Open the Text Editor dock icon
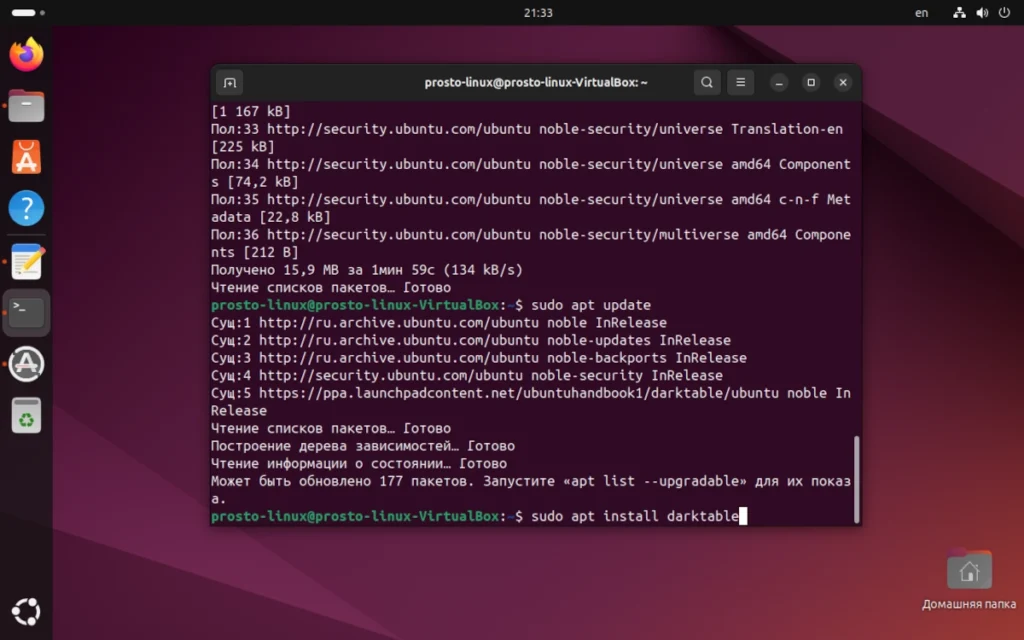 click(26, 261)
